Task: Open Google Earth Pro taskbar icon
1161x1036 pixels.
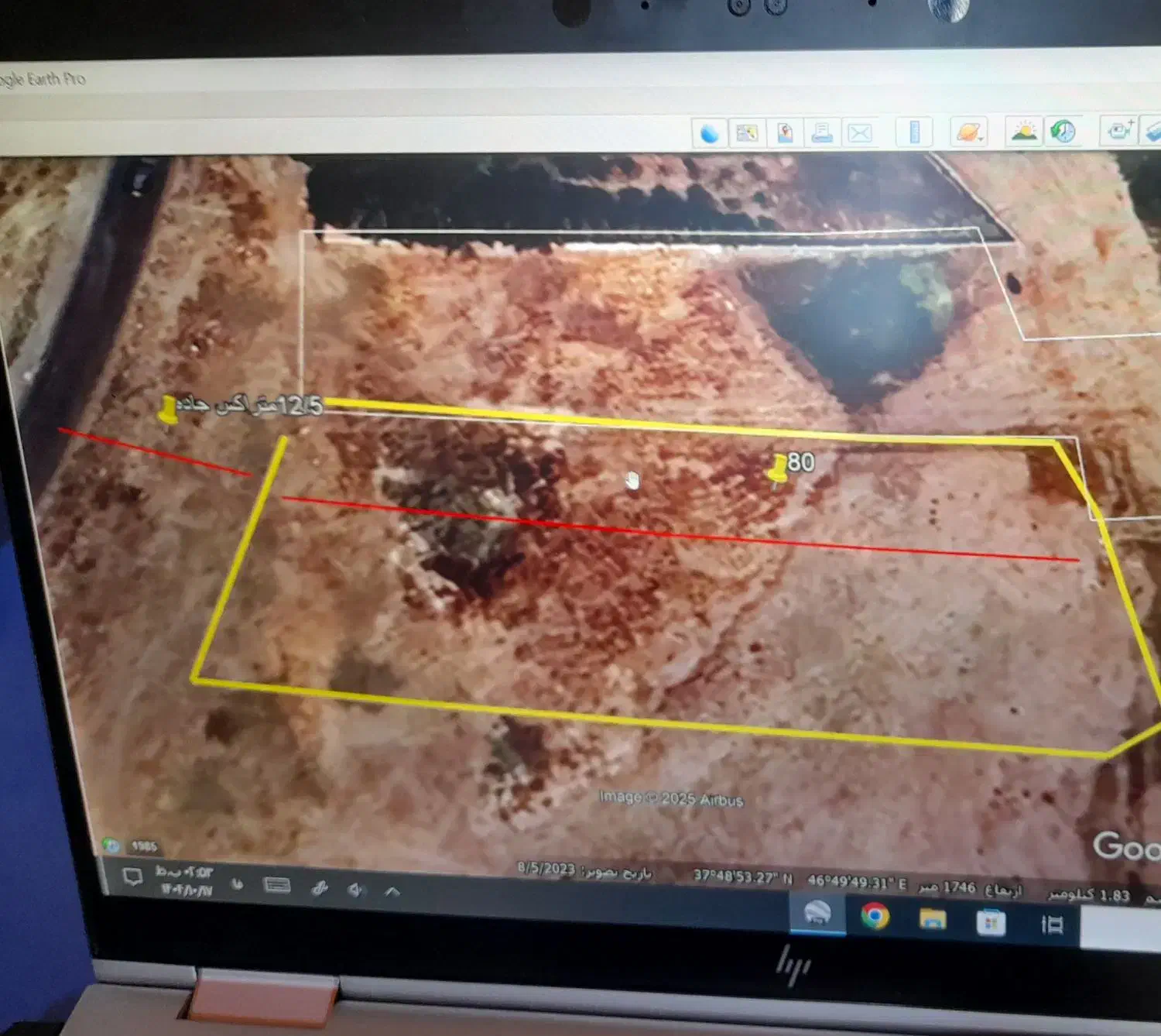Action: pyautogui.click(x=817, y=913)
